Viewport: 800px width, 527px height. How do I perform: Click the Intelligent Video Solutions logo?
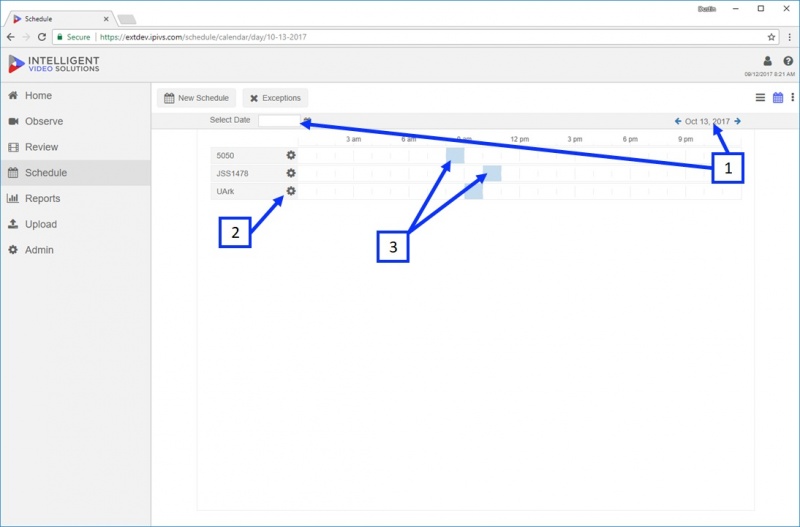pyautogui.click(x=54, y=64)
